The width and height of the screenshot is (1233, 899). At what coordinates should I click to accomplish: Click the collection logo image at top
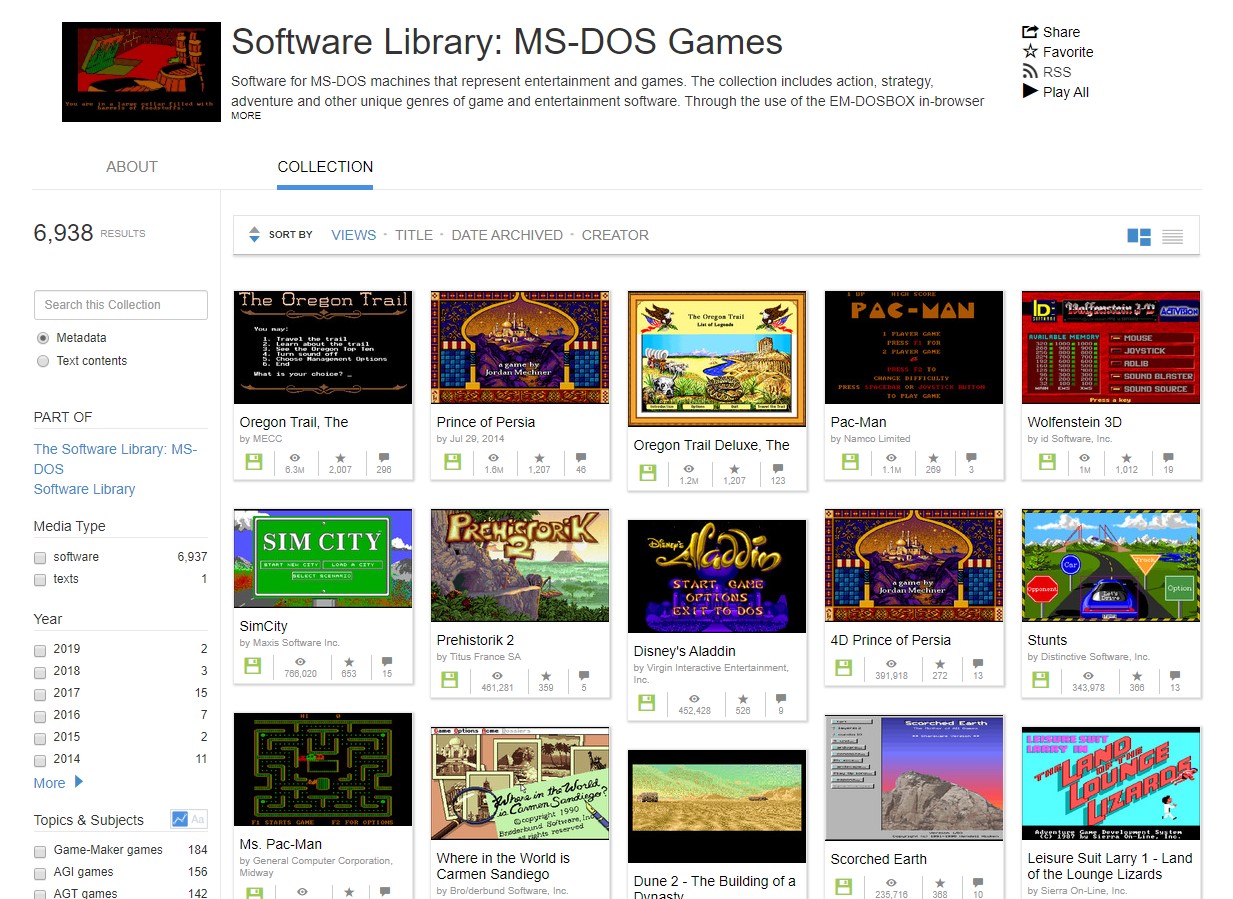pos(141,72)
